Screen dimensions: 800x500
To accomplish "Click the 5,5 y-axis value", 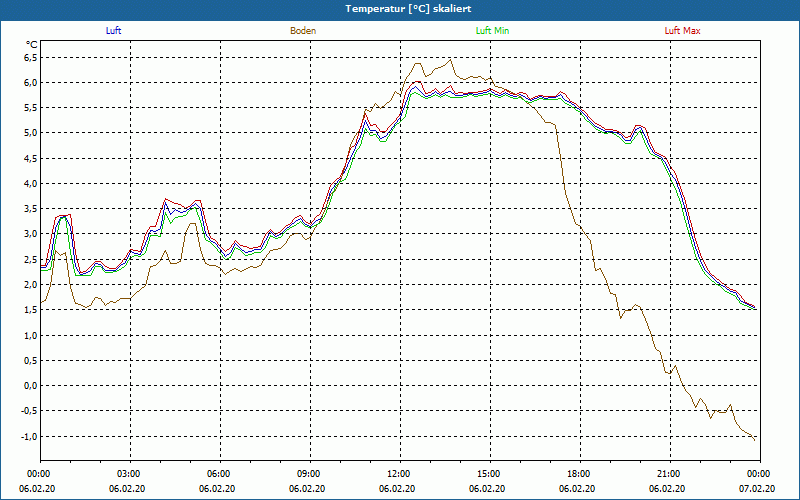I will pyautogui.click(x=31, y=108).
